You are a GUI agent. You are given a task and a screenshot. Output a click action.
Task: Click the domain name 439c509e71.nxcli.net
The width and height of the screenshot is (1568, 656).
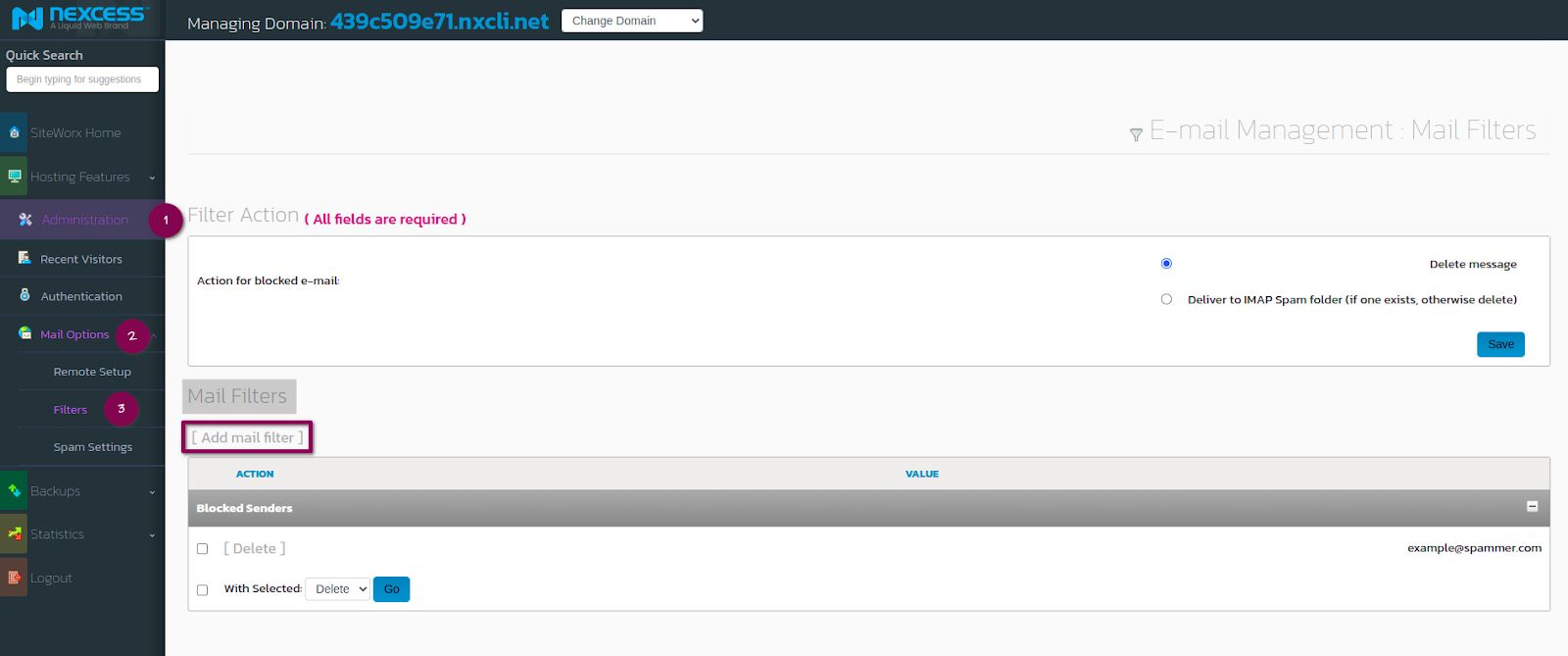tap(439, 22)
